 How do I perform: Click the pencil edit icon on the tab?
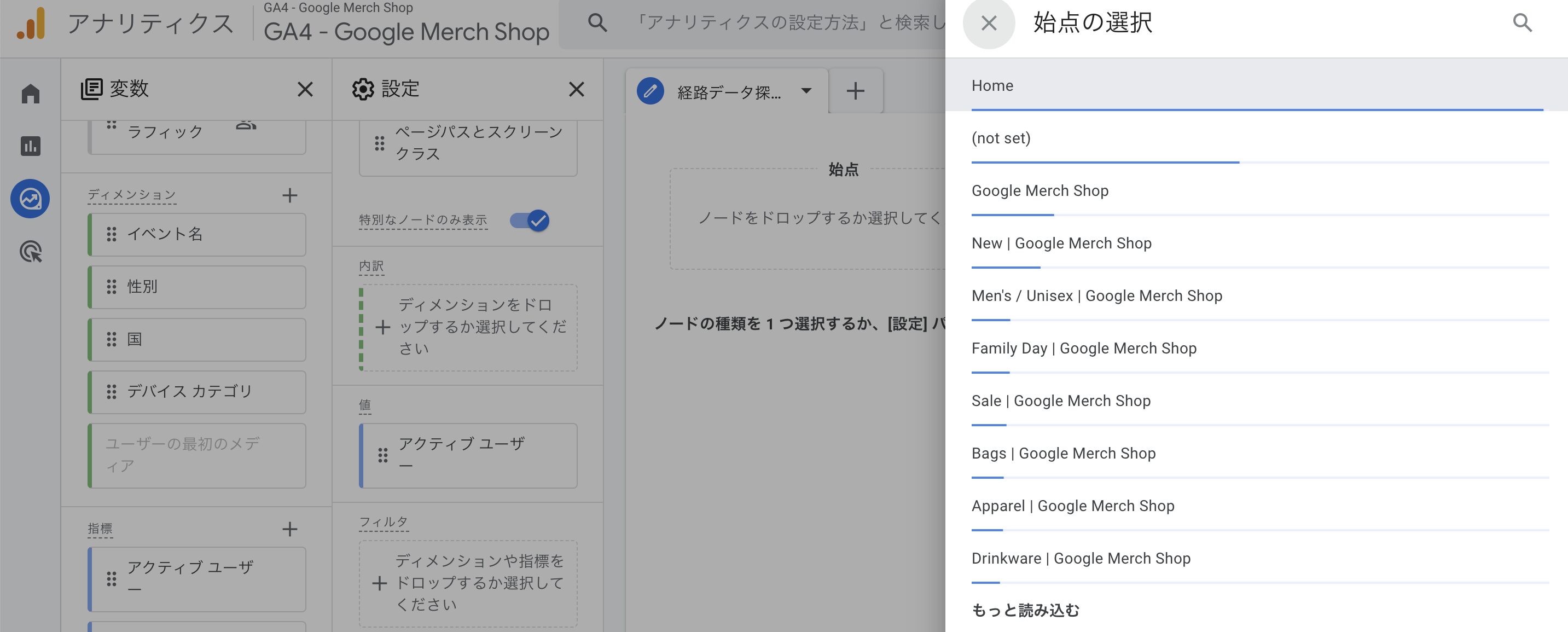click(x=650, y=91)
